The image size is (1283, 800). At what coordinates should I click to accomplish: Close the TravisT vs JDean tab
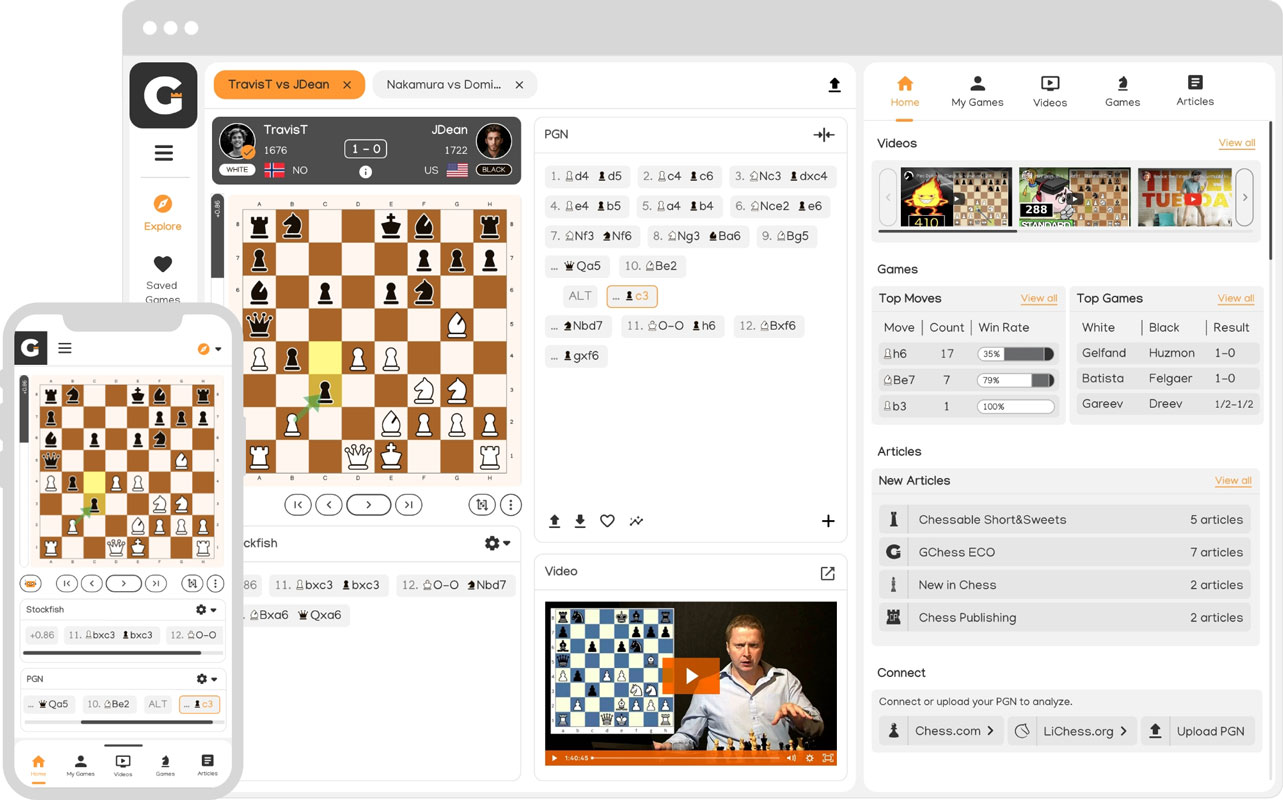[347, 85]
